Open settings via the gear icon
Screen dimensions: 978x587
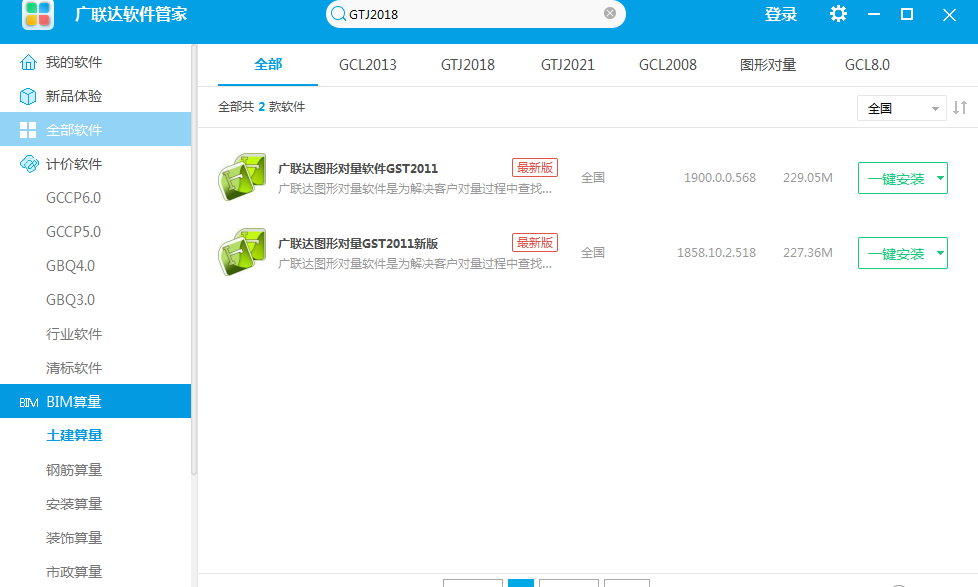click(x=838, y=14)
